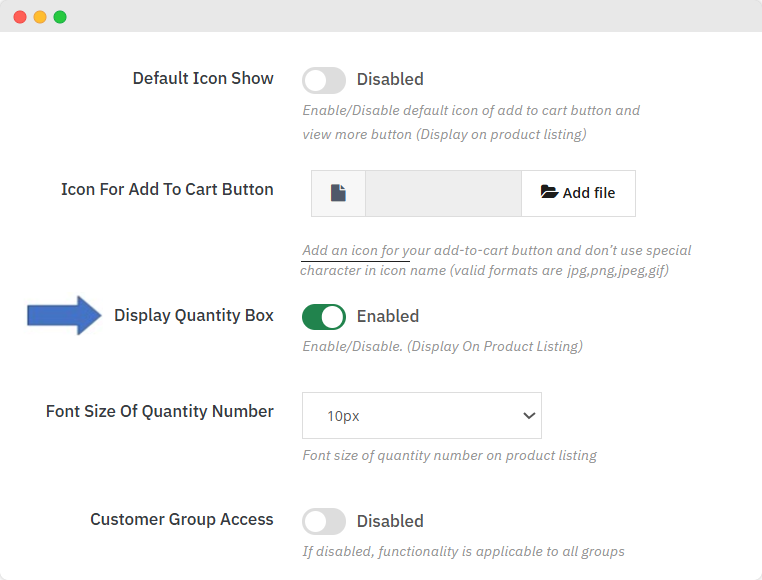This screenshot has width=762, height=580.
Task: Click the open folder icon in Add file
Action: click(549, 192)
